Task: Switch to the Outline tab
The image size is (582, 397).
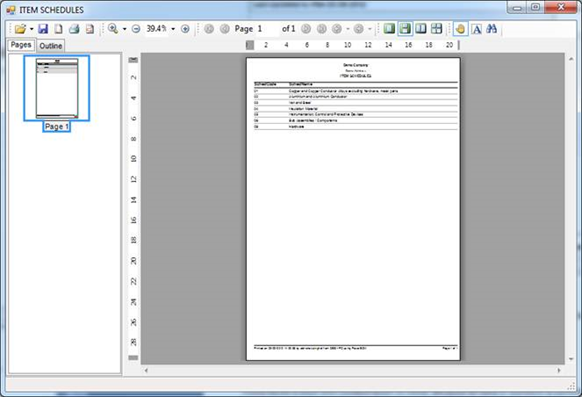Action: 51,46
